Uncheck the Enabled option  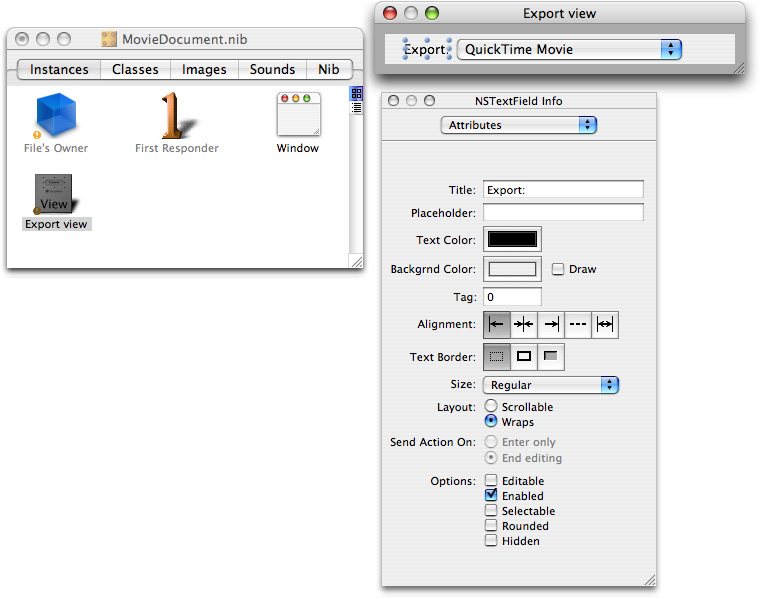tap(491, 495)
